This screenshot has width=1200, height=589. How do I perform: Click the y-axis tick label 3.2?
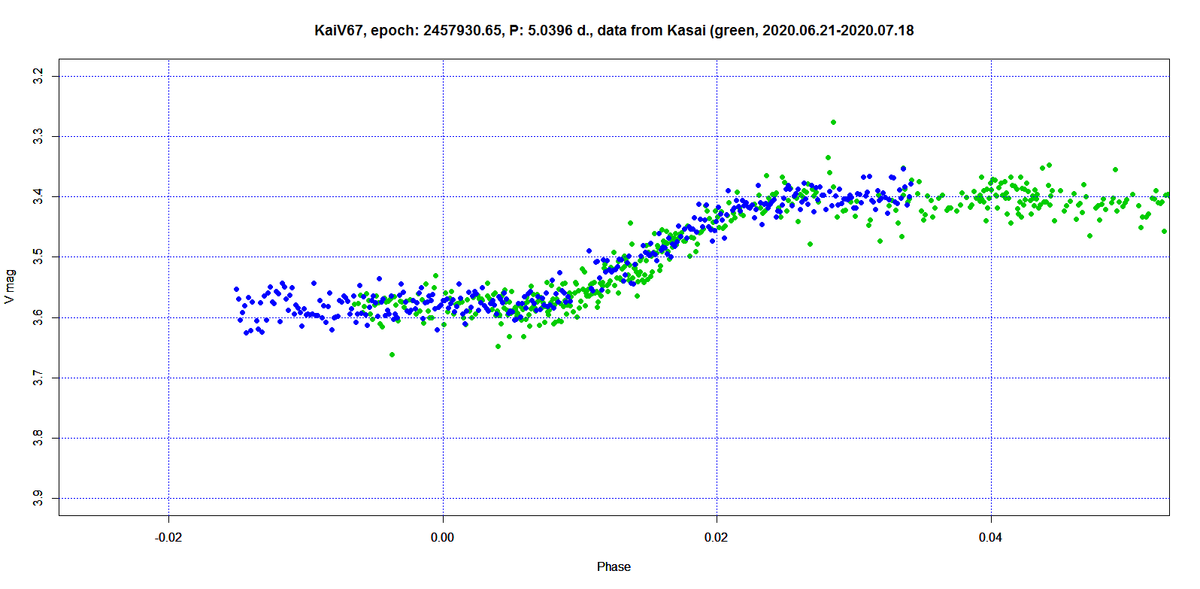pos(37,76)
